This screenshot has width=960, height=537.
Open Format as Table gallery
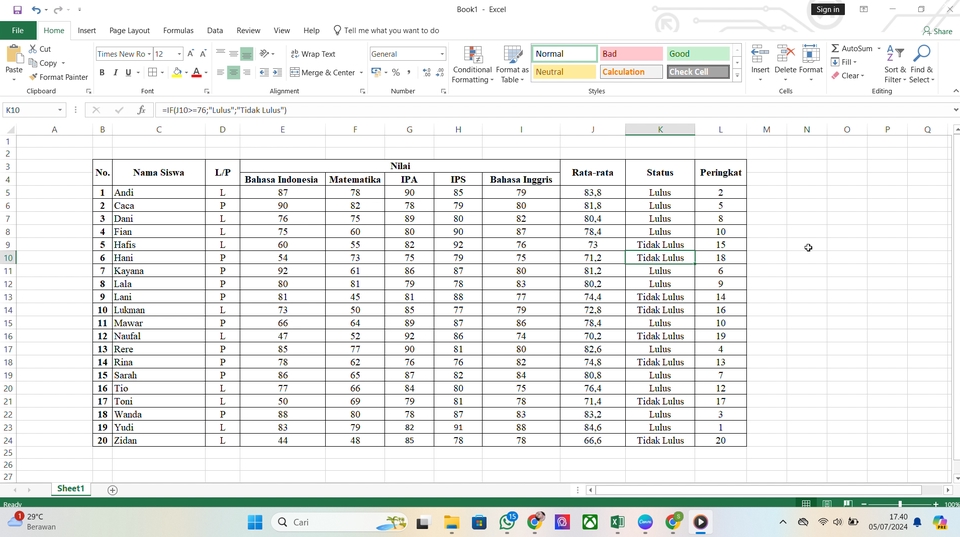click(512, 64)
